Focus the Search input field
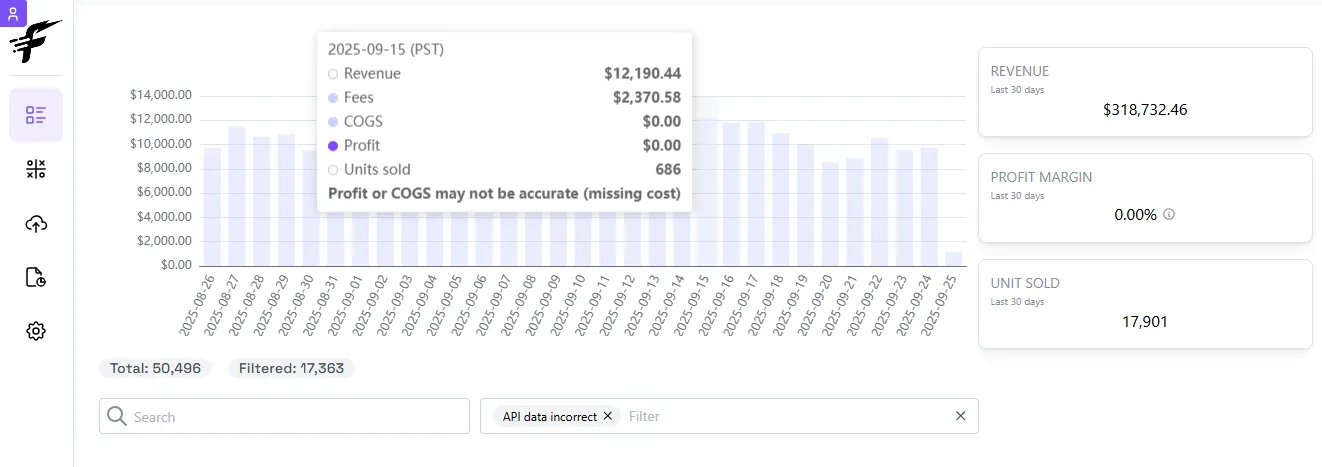Screen dimensions: 1322x467 (284, 416)
